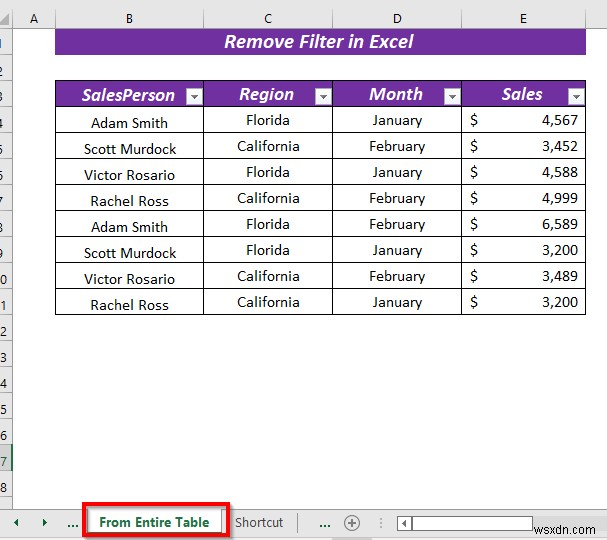607x540 pixels.
Task: Click the horizontal scrollbar left arrow
Action: click(404, 524)
